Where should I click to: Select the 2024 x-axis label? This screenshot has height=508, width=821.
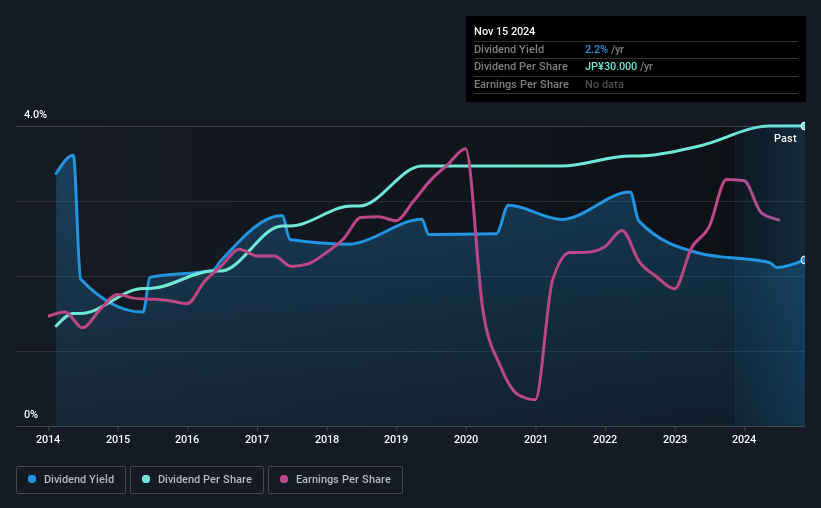744,439
